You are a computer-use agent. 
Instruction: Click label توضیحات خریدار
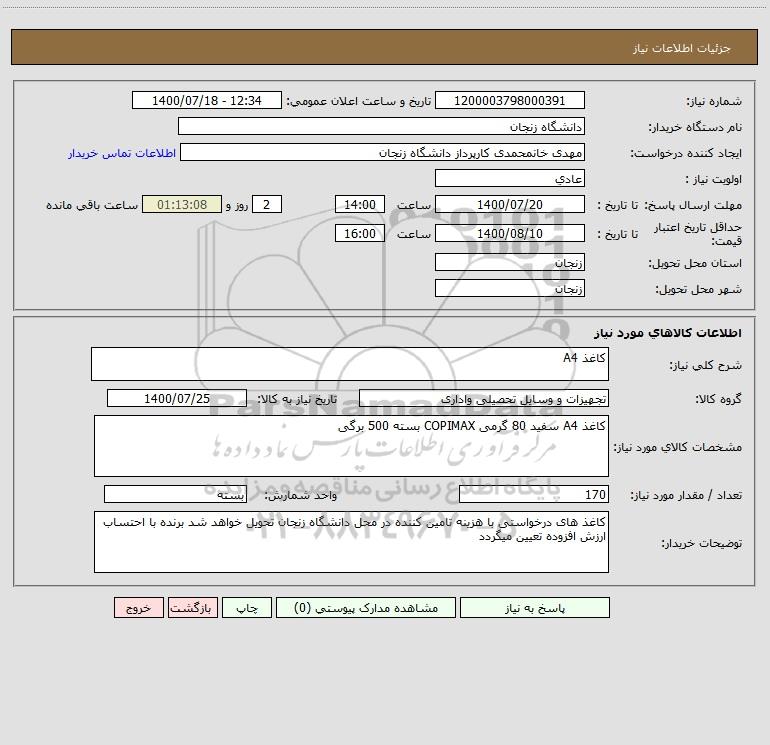click(701, 544)
